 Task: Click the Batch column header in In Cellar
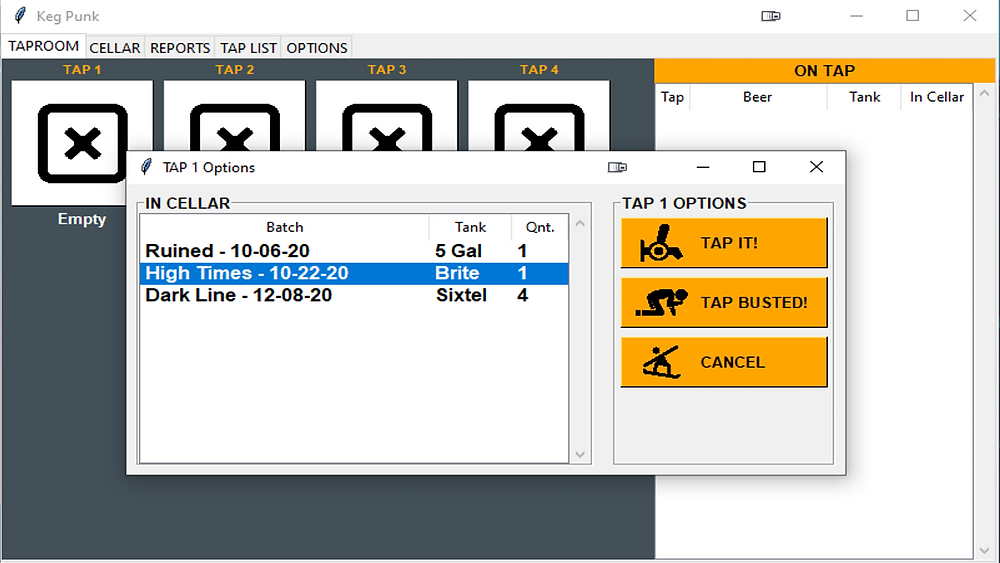click(x=284, y=227)
